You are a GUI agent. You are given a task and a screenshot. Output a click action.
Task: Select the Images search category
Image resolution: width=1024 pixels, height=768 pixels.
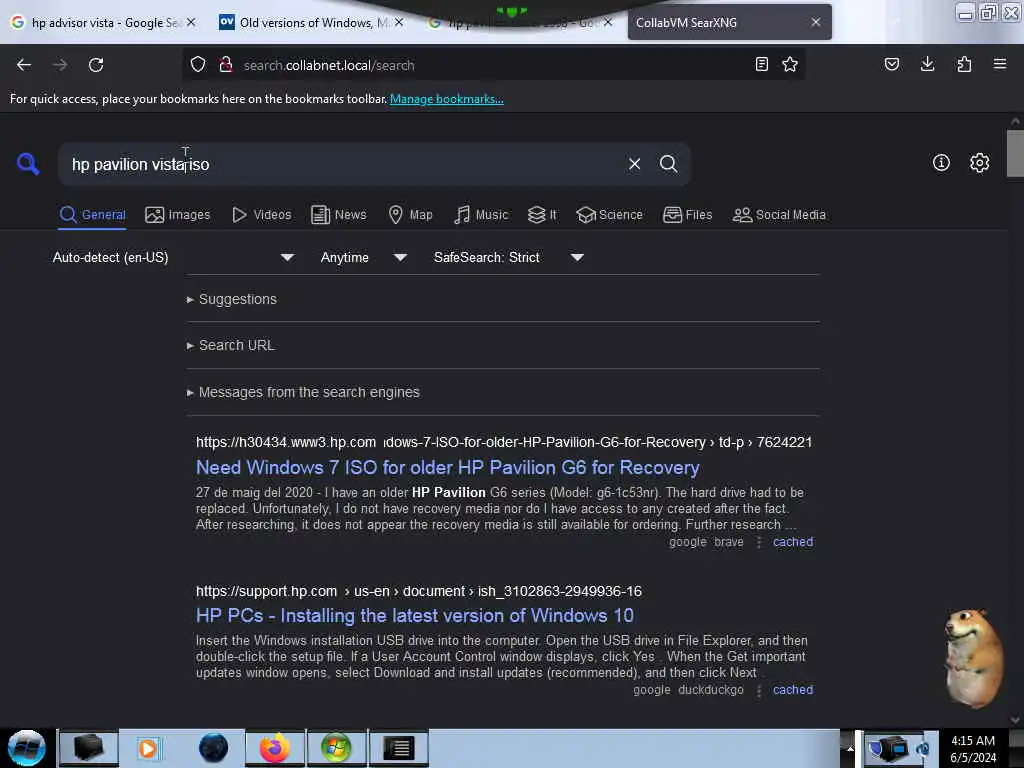(178, 215)
